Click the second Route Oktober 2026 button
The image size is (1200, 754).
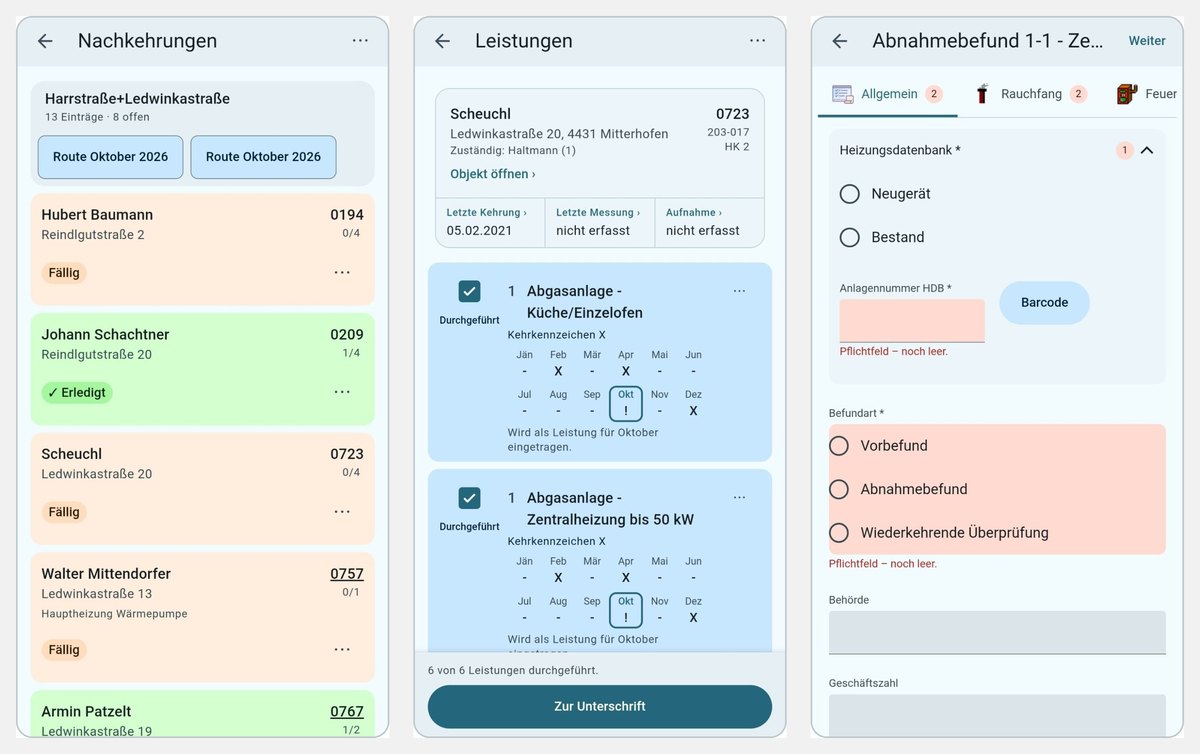(x=263, y=157)
